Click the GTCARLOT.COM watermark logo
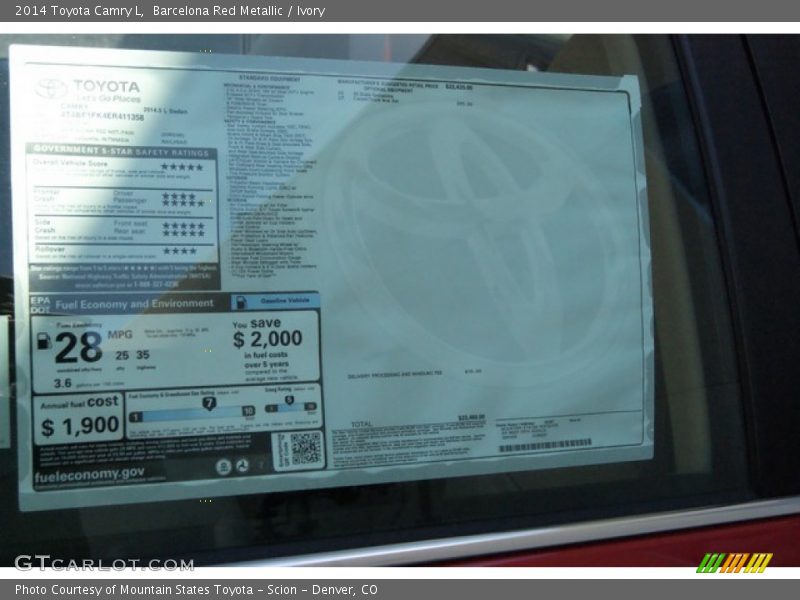The width and height of the screenshot is (800, 600). coord(104,563)
